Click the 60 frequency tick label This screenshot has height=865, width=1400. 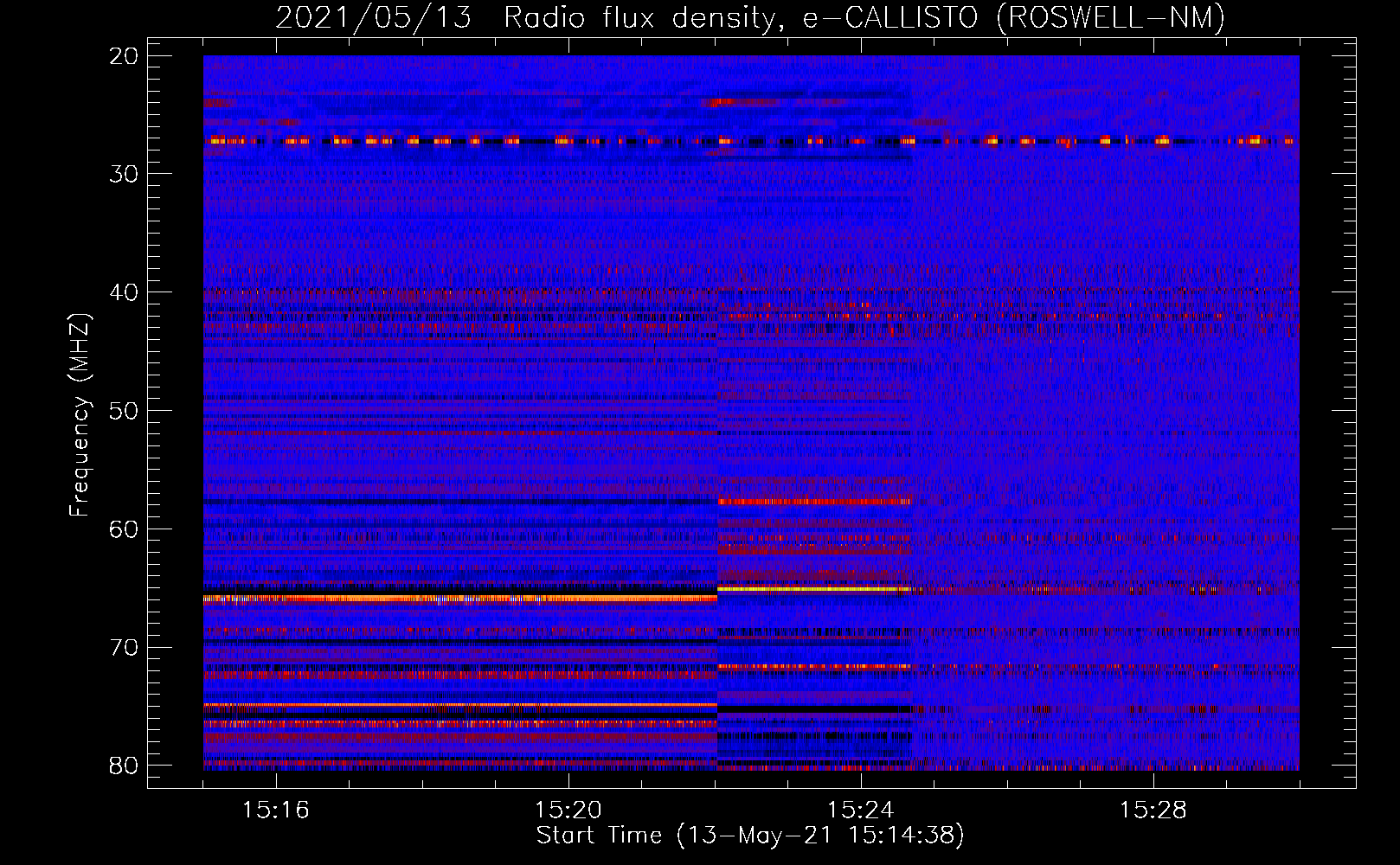point(125,529)
